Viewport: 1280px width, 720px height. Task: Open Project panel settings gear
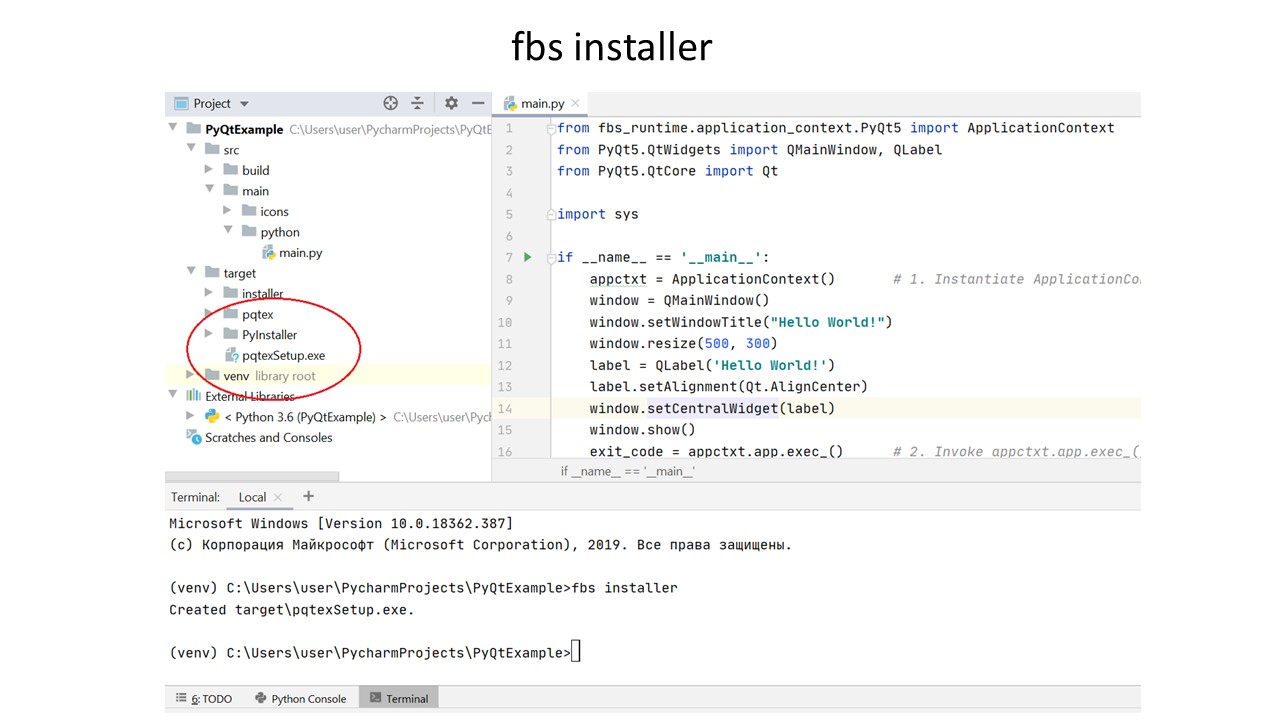(x=451, y=103)
